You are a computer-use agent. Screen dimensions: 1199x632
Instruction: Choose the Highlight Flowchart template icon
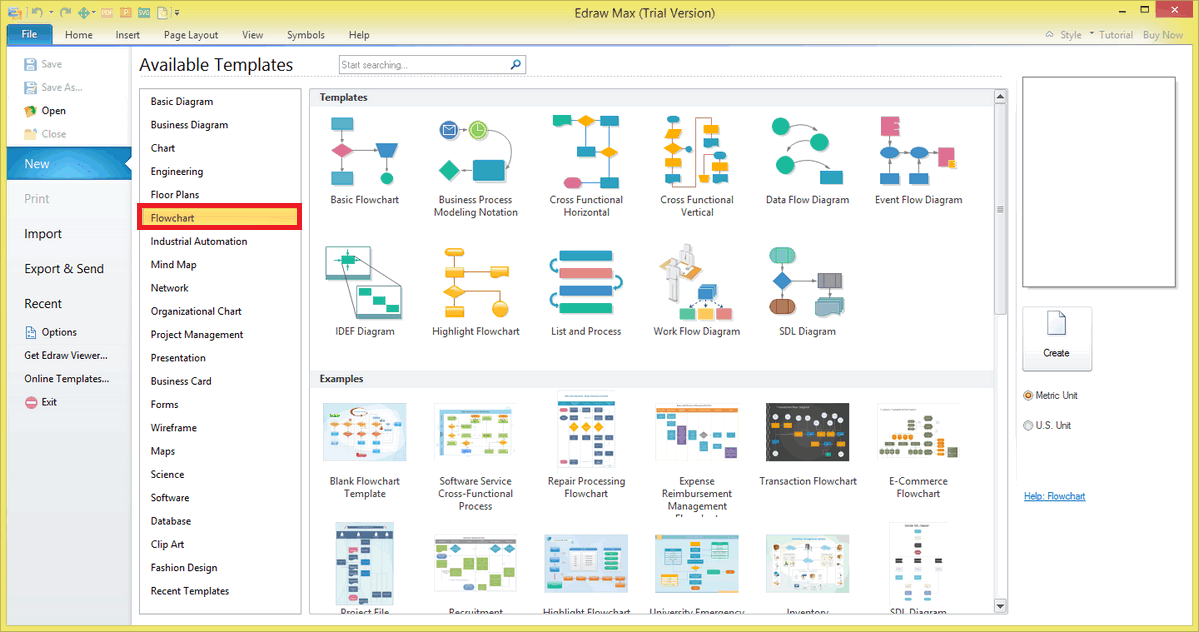476,282
